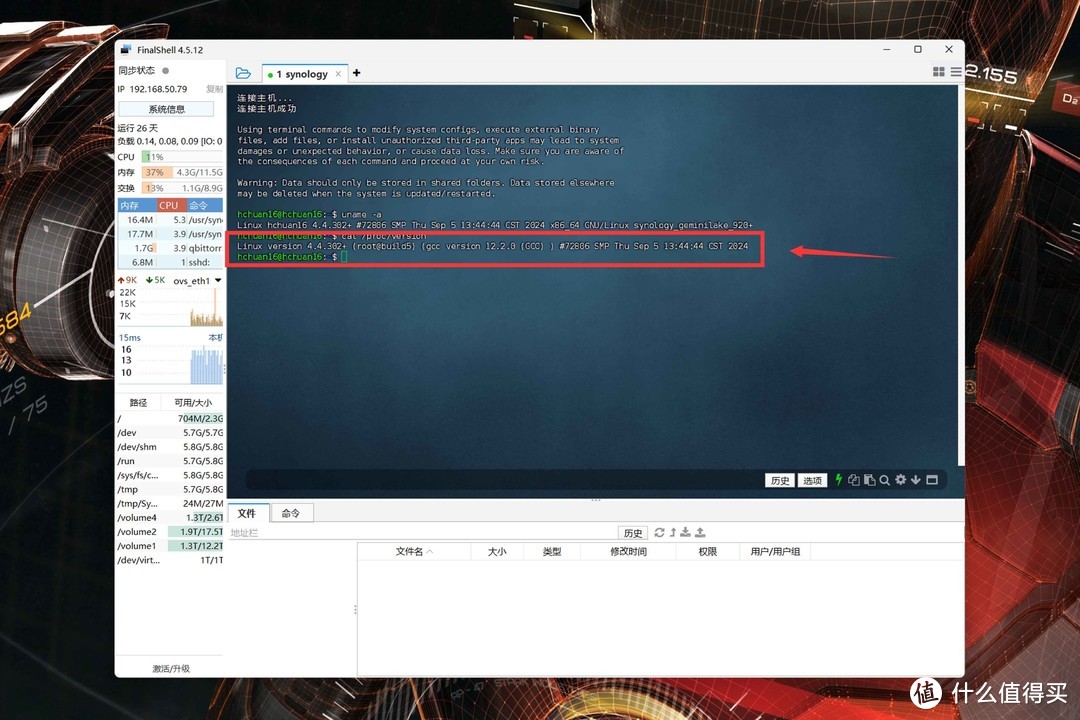Select the /tmp/Sy... disk row
The height and width of the screenshot is (720, 1080).
pos(170,504)
